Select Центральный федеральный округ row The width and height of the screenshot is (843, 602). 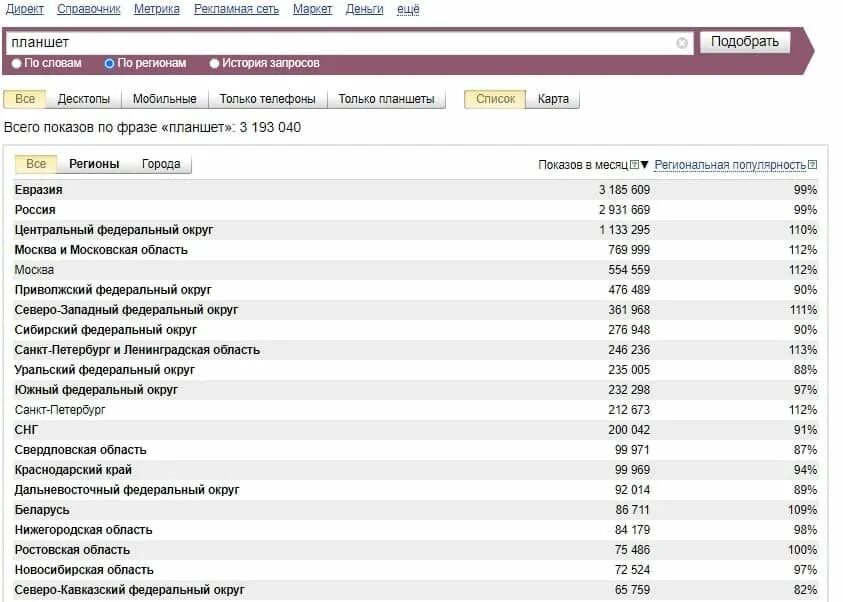[x=416, y=230]
